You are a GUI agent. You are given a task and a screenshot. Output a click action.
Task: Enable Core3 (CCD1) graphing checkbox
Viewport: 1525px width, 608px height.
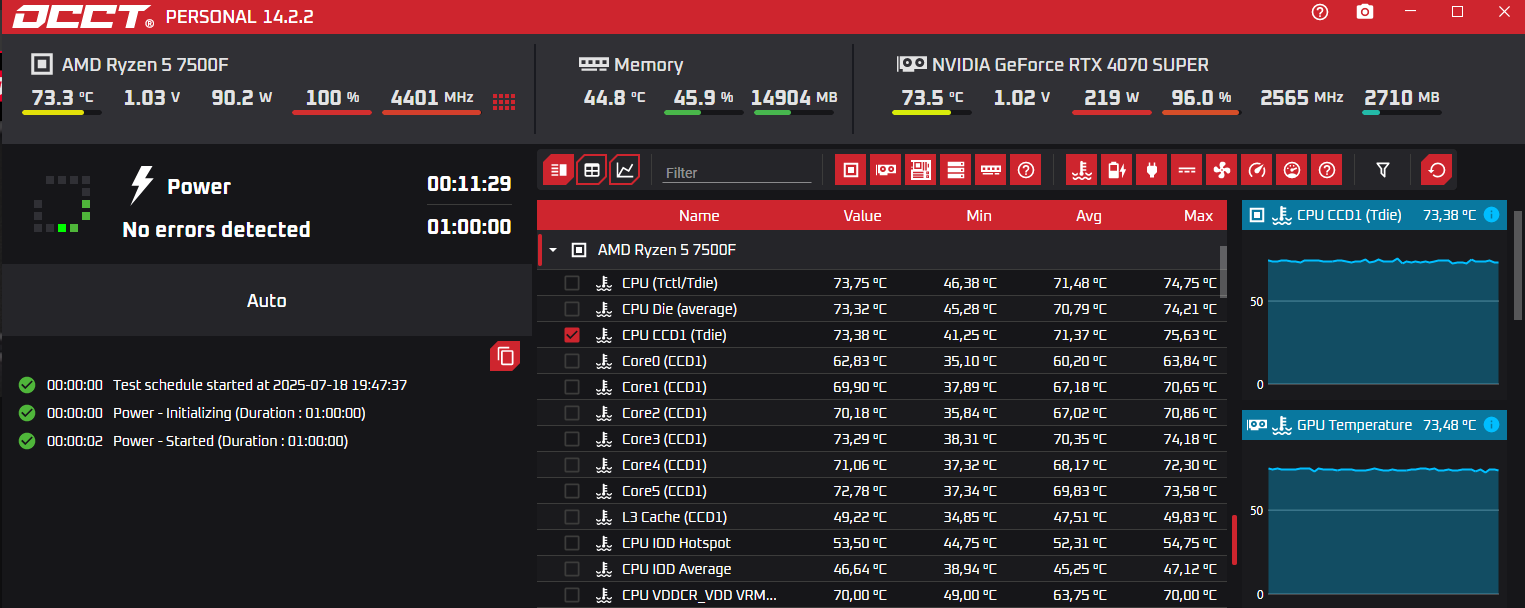(572, 439)
